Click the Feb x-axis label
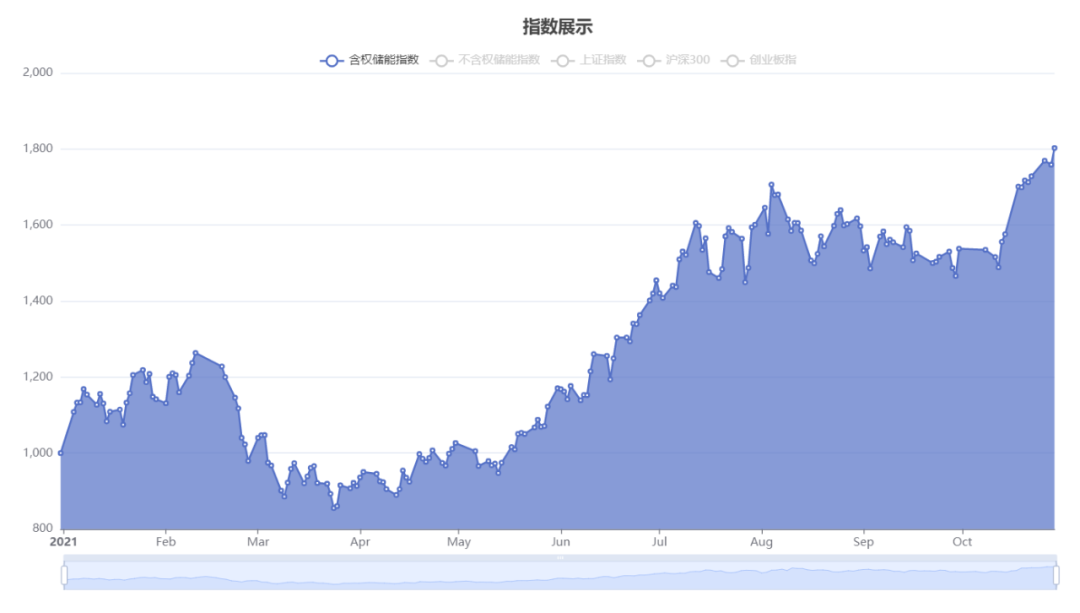This screenshot has height=613, width=1080. [x=165, y=542]
